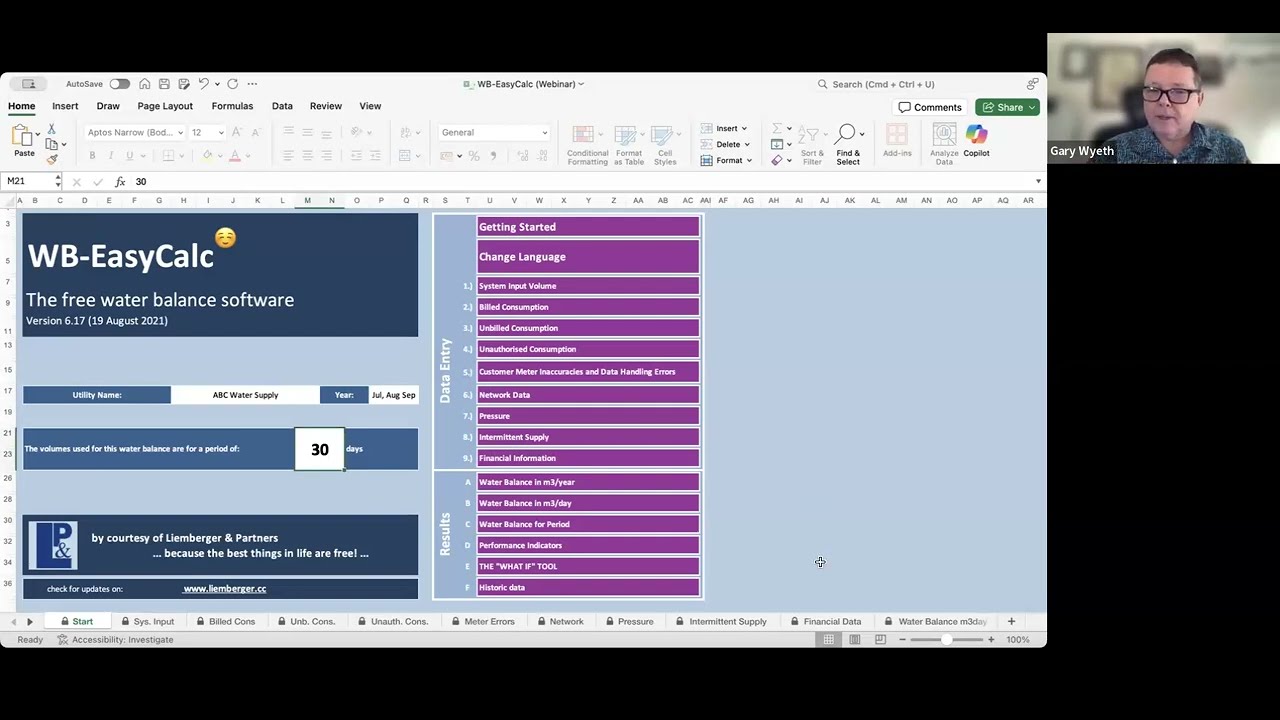
Task: Open the Page Layout ribbon tab
Action: [x=165, y=106]
